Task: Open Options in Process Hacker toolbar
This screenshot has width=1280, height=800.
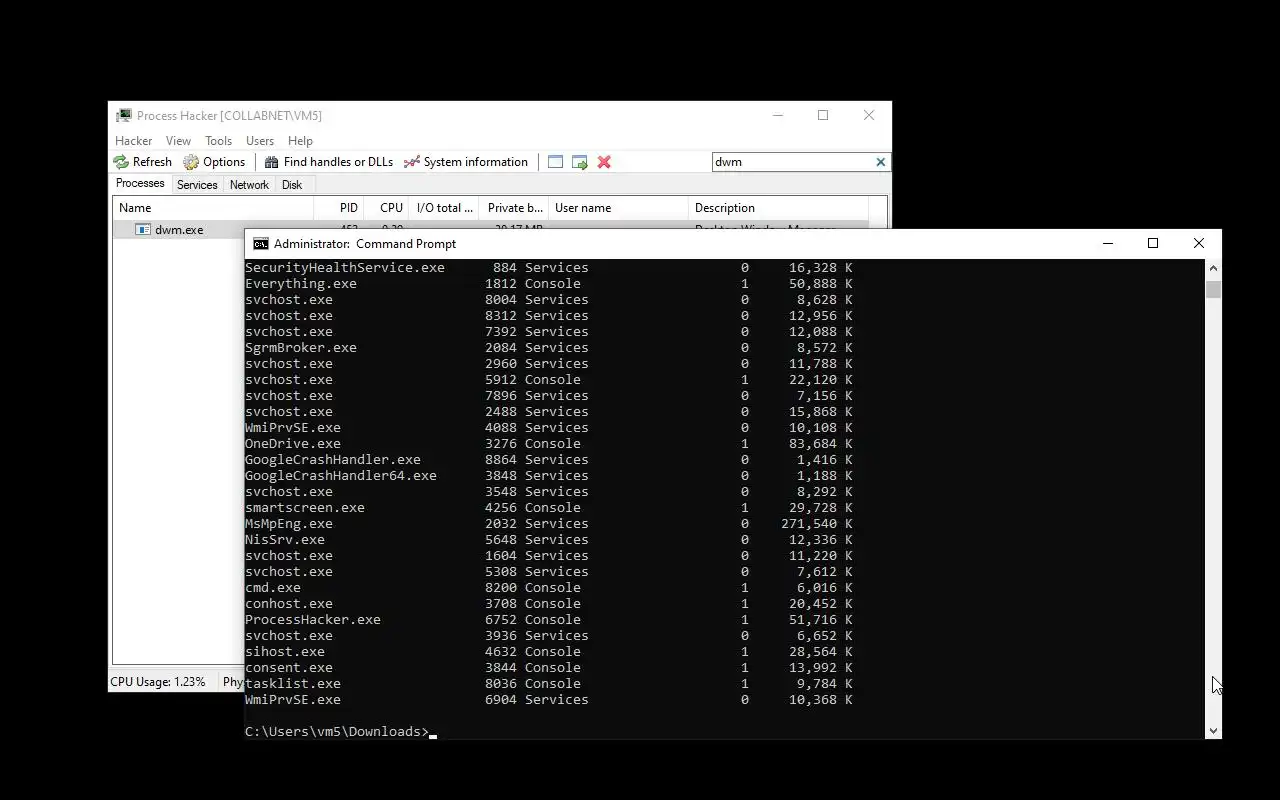Action: tap(214, 162)
